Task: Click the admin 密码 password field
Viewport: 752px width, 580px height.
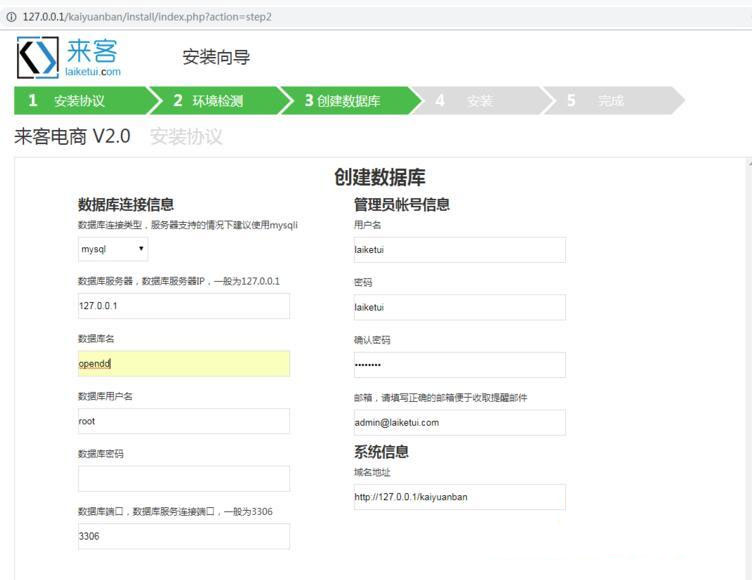Action: (459, 307)
